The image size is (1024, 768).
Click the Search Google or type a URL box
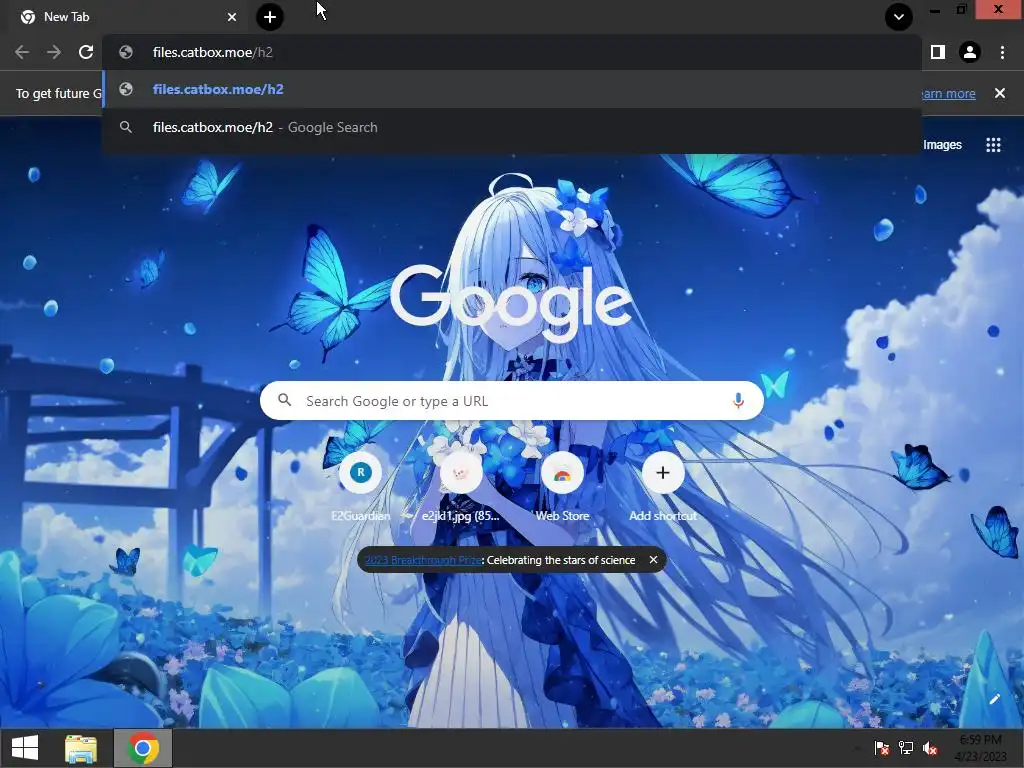[x=511, y=401]
